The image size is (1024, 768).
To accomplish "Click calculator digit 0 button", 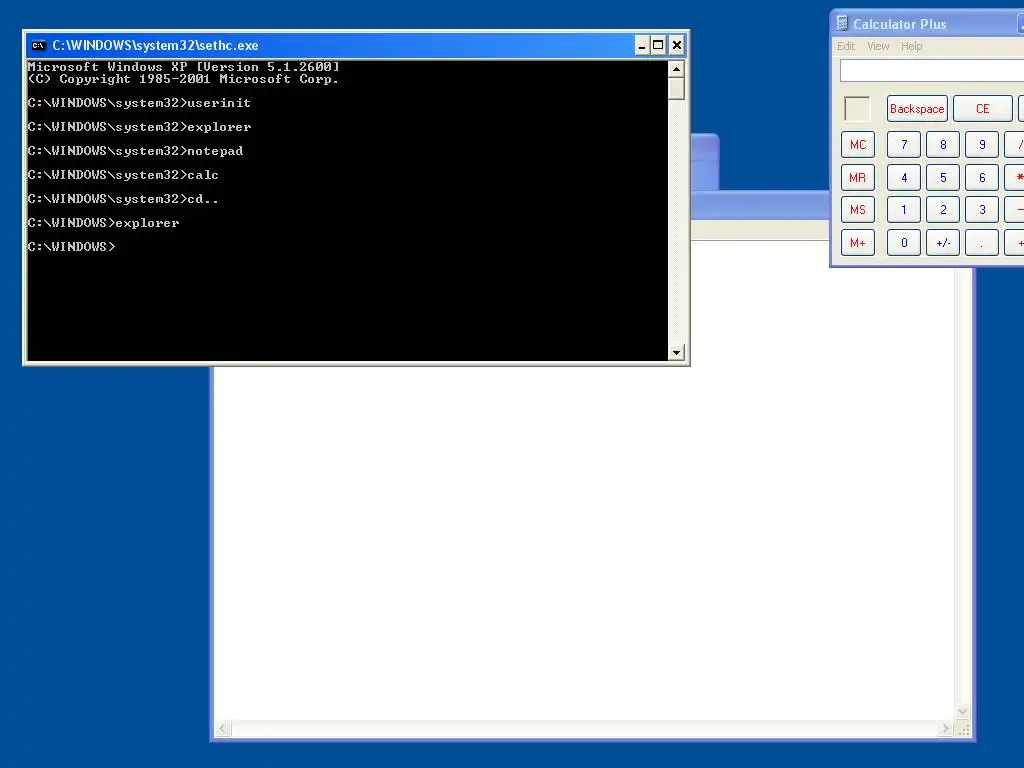I will [x=904, y=243].
